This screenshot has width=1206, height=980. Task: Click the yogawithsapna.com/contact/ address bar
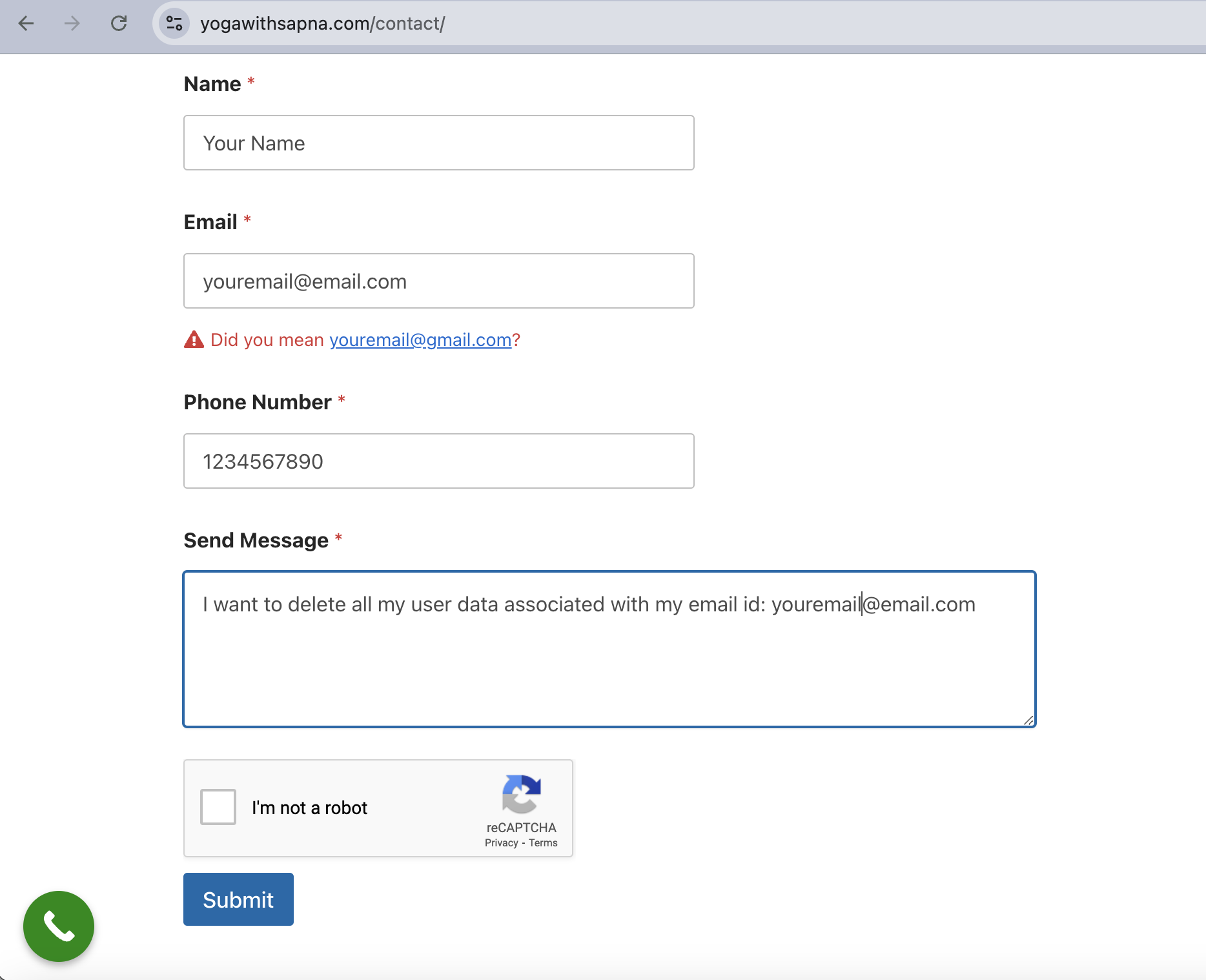[678, 24]
